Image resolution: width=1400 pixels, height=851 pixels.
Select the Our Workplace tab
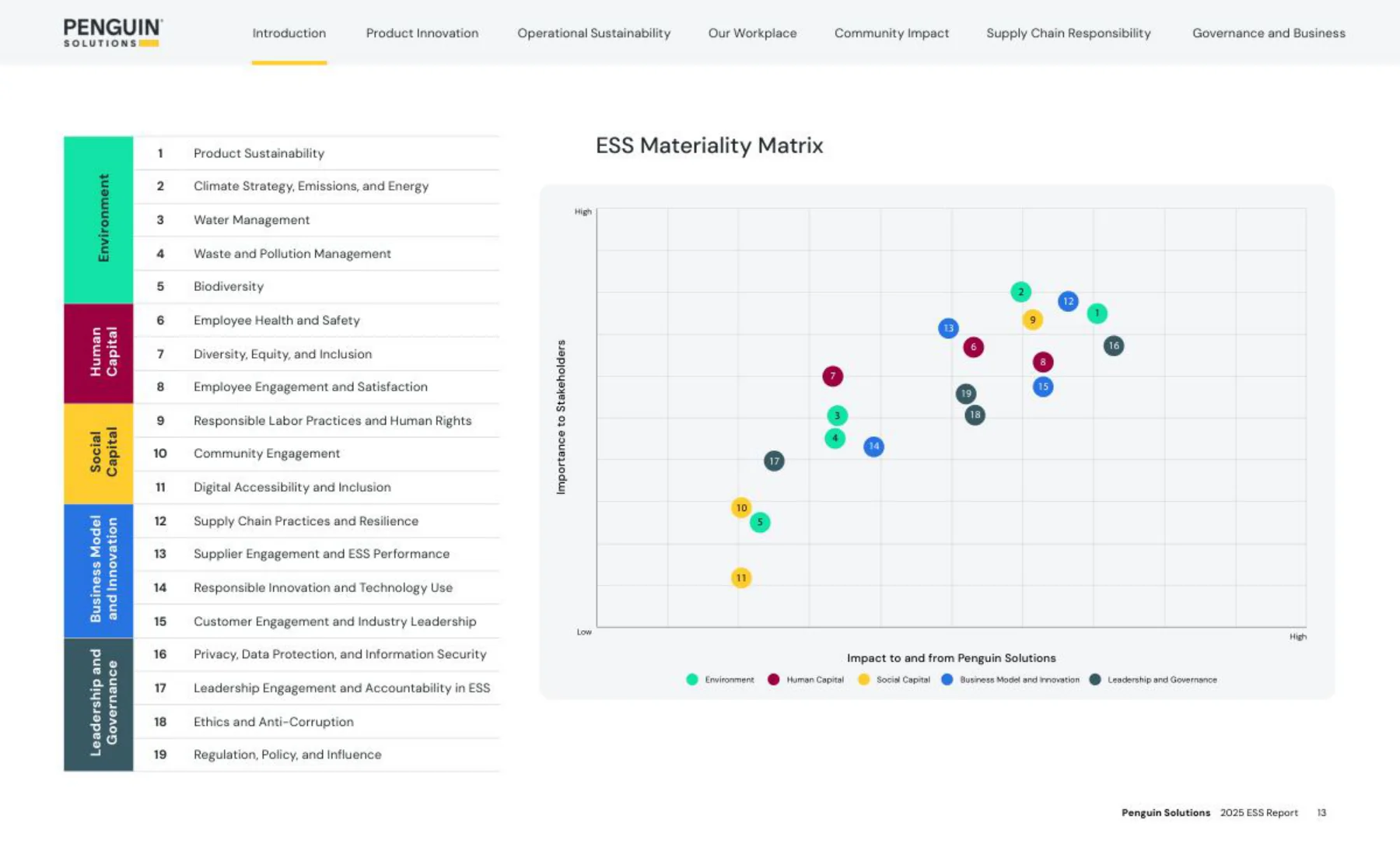[752, 33]
